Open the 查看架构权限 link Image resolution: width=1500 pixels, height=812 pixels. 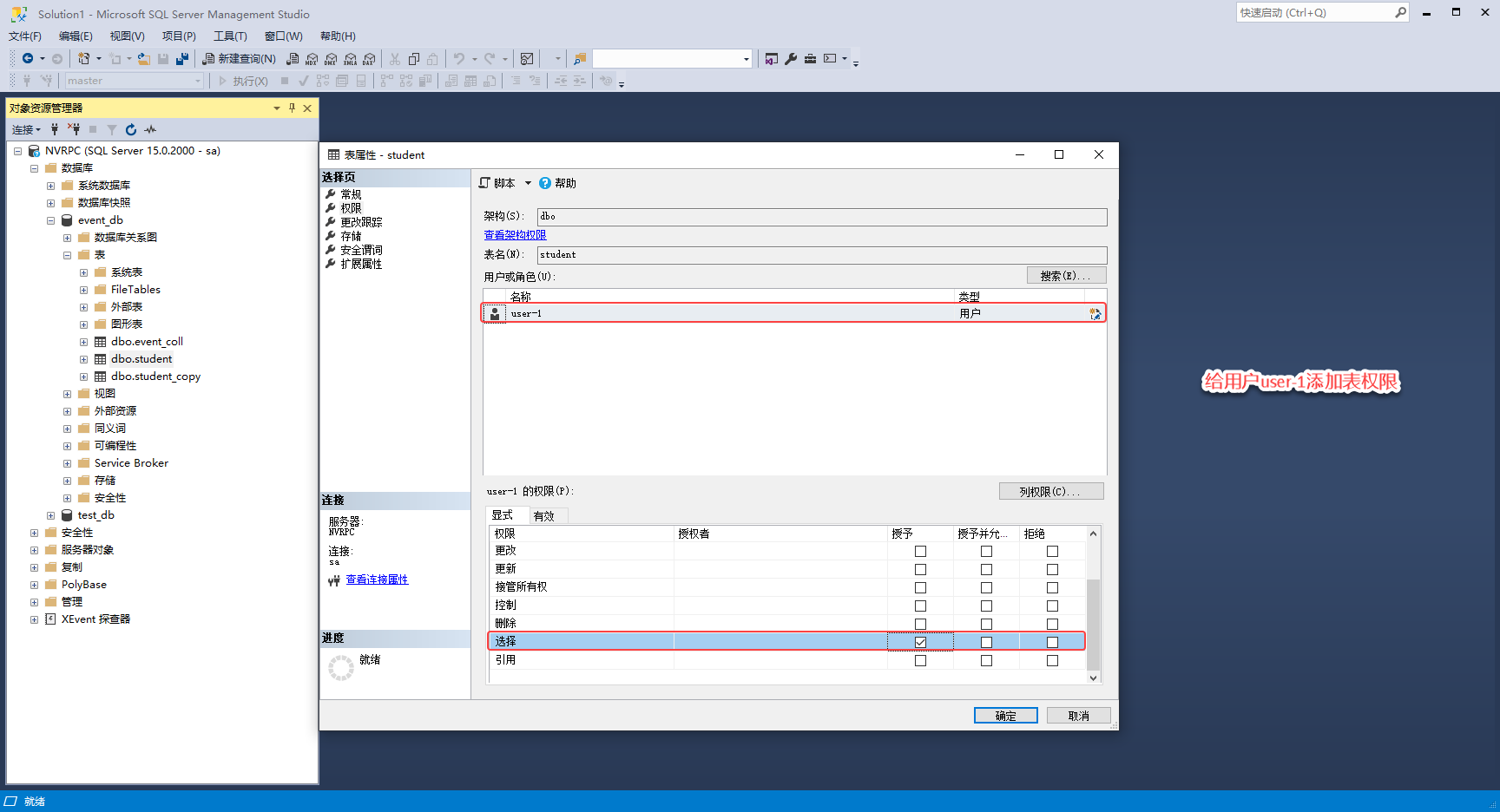(x=515, y=235)
